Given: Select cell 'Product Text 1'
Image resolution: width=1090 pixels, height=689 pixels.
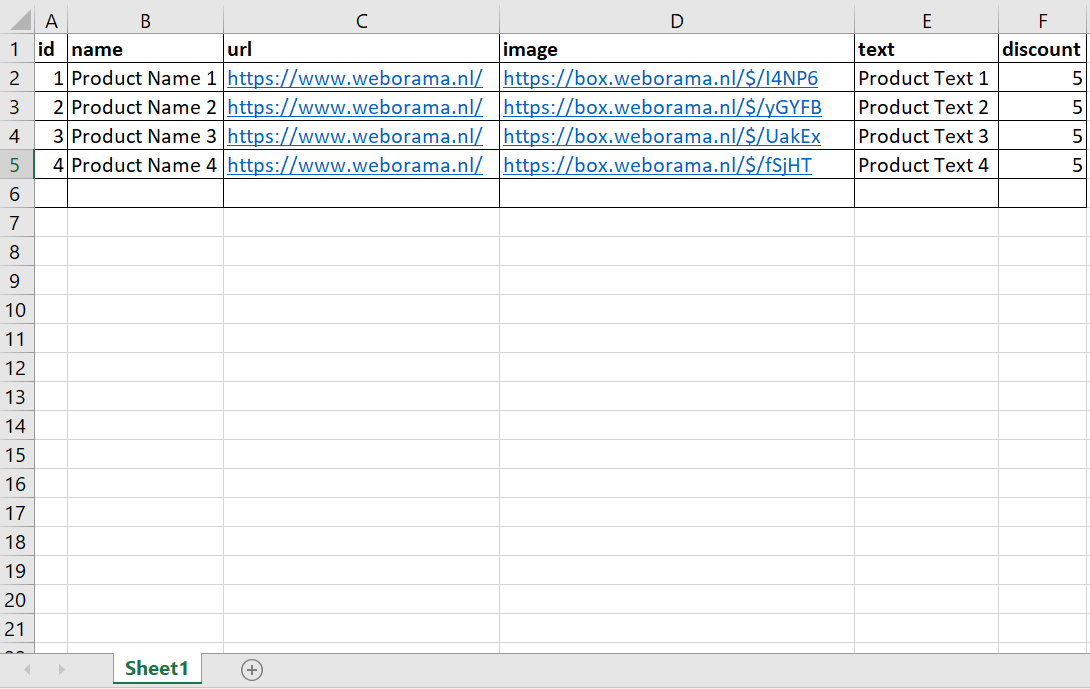Looking at the screenshot, I should point(927,78).
